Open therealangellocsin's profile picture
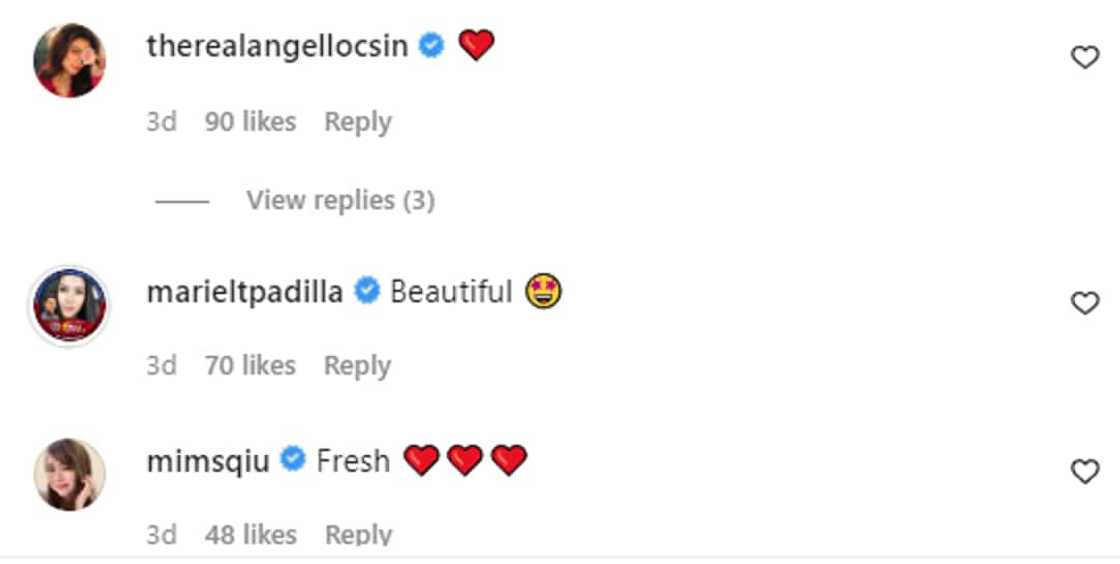 [69, 60]
